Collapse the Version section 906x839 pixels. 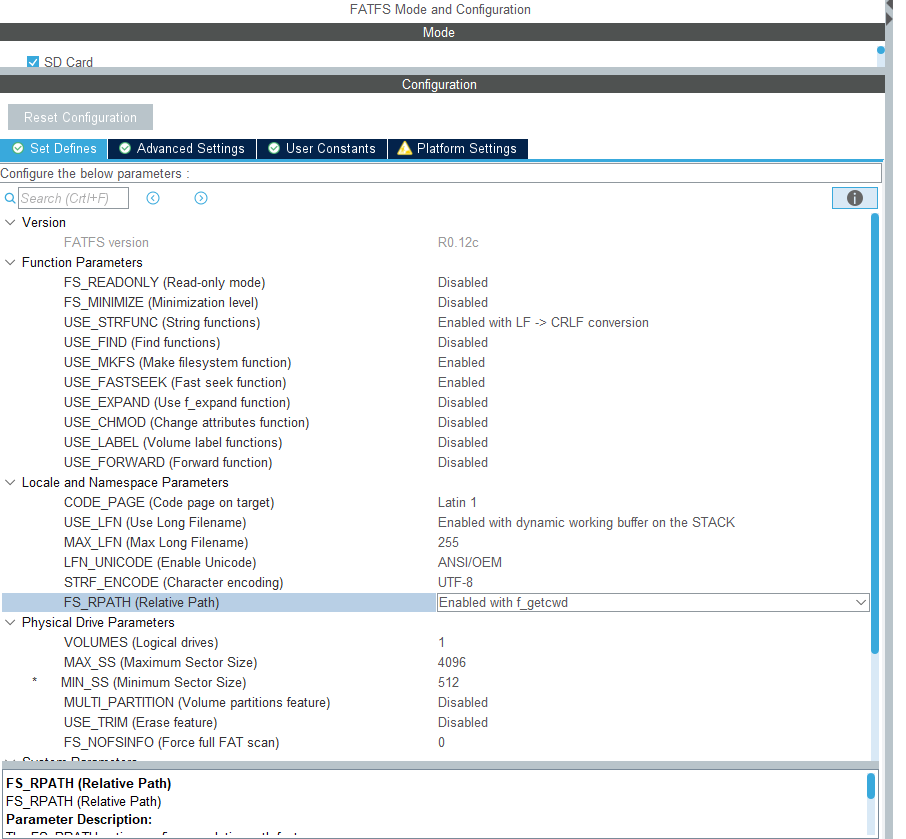coord(10,222)
